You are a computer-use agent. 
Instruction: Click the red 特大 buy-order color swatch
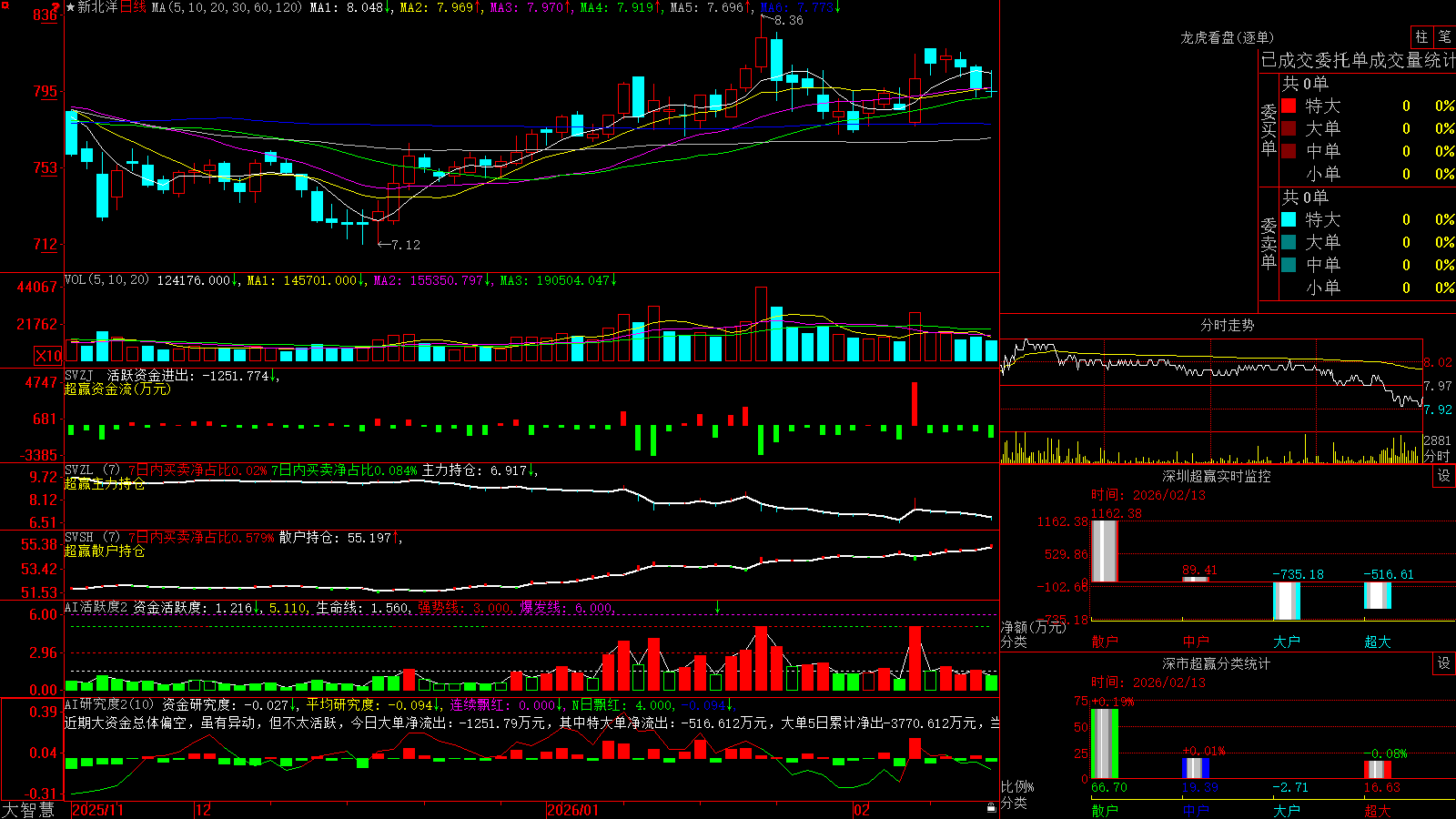click(1289, 106)
